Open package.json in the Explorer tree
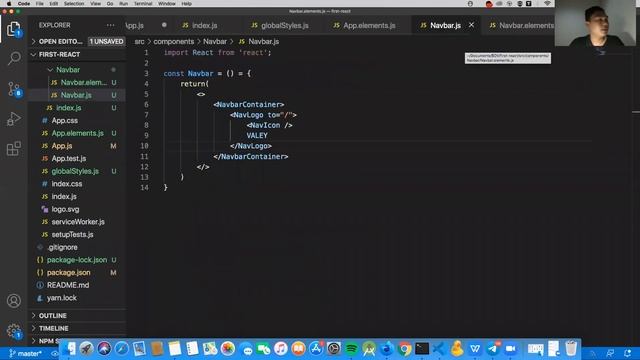 tap(68, 273)
